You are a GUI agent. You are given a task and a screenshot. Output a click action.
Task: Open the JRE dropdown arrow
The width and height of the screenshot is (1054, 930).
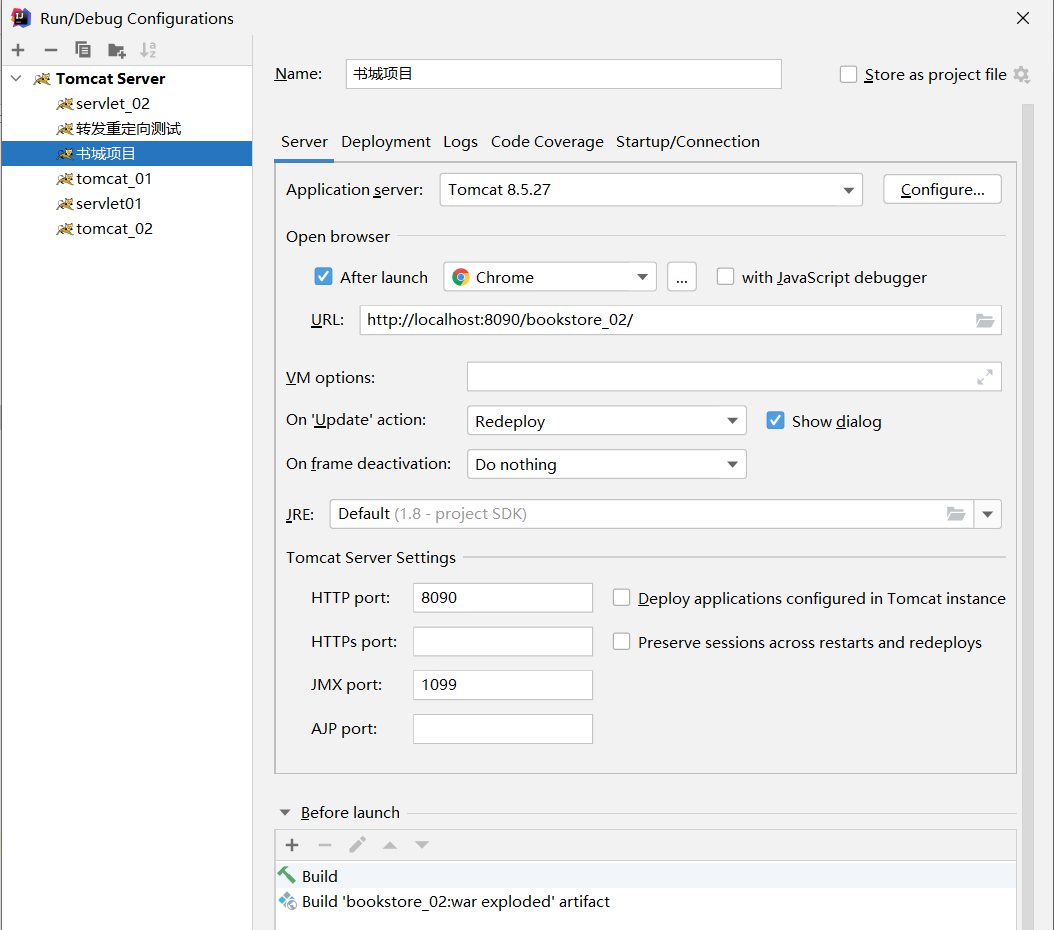[x=987, y=514]
